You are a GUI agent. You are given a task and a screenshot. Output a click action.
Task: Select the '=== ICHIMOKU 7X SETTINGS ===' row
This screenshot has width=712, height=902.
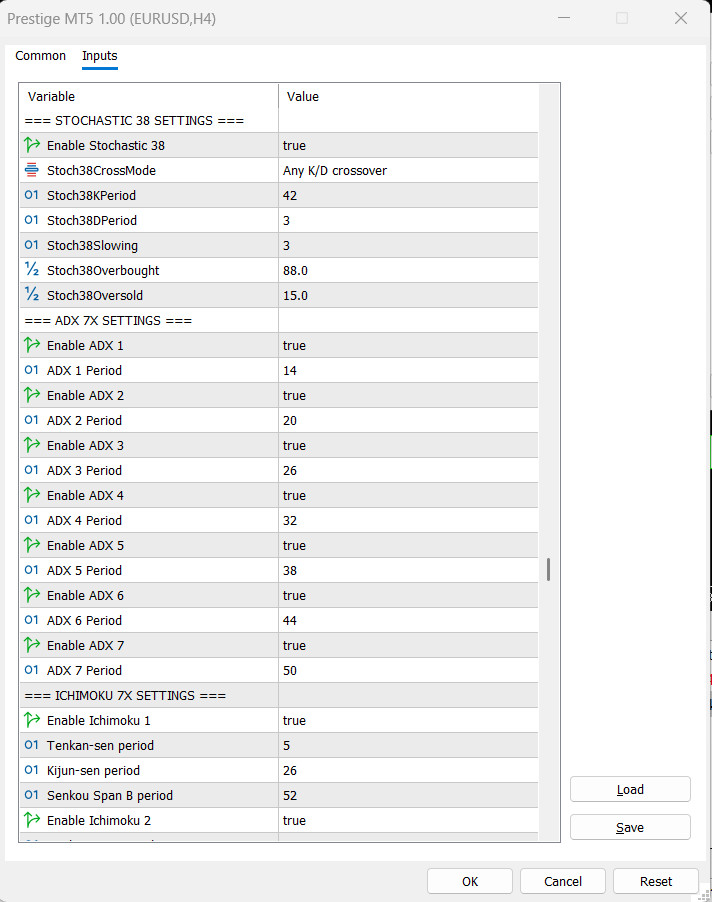coord(279,695)
